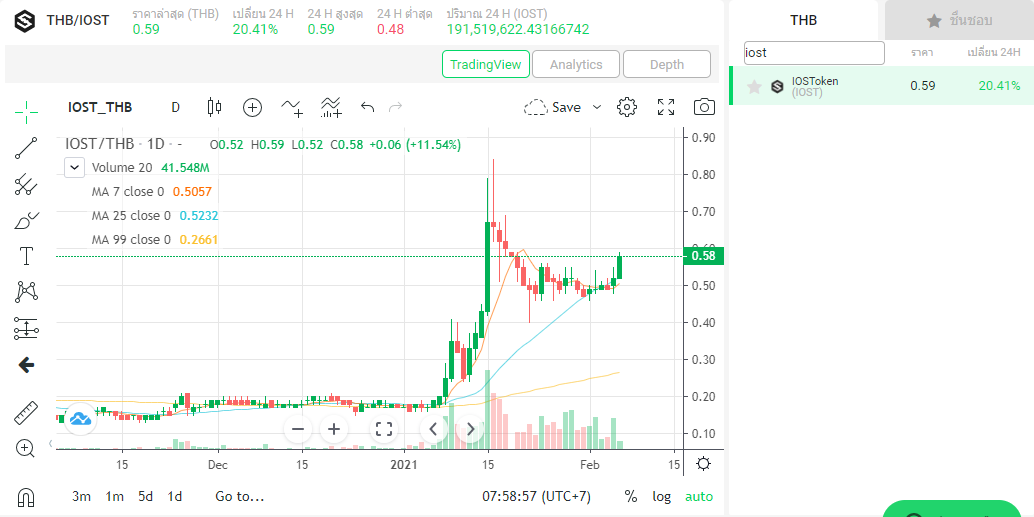
Task: Click the Volume 20 indicator legend
Action: [122, 167]
